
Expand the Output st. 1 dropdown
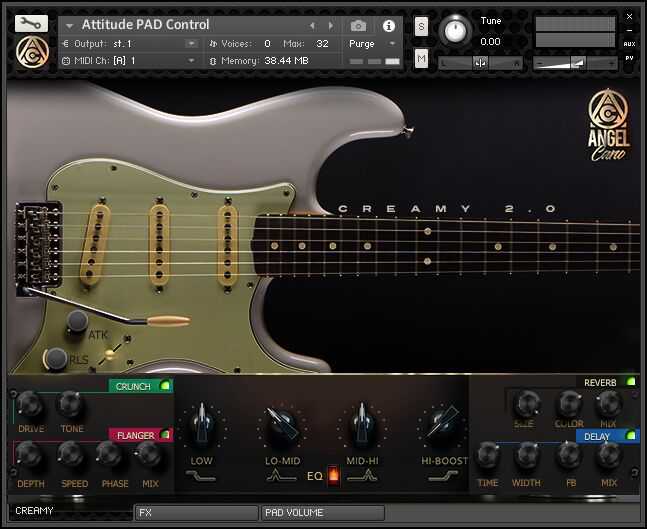click(x=191, y=43)
